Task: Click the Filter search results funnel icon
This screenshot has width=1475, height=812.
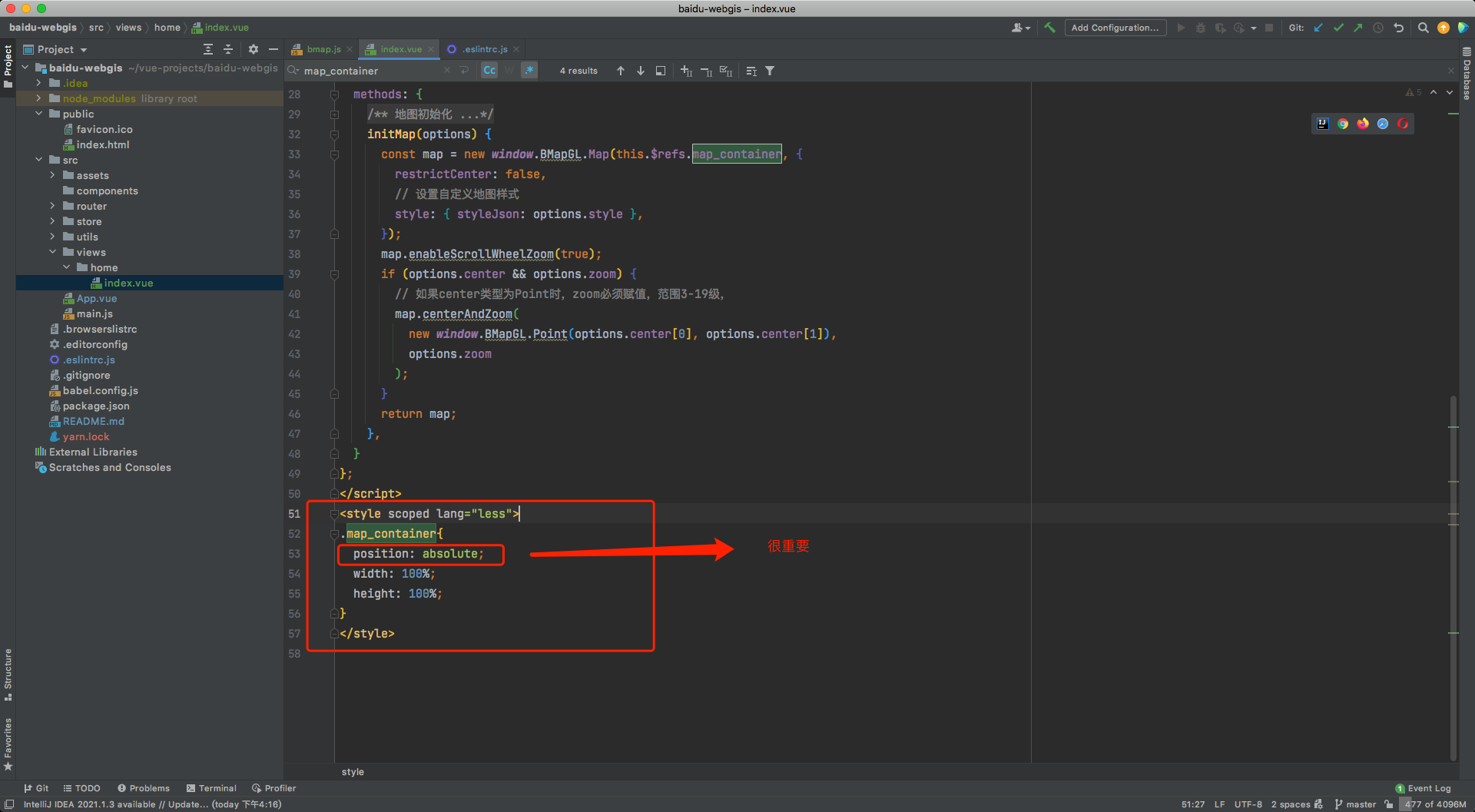Action: [770, 71]
